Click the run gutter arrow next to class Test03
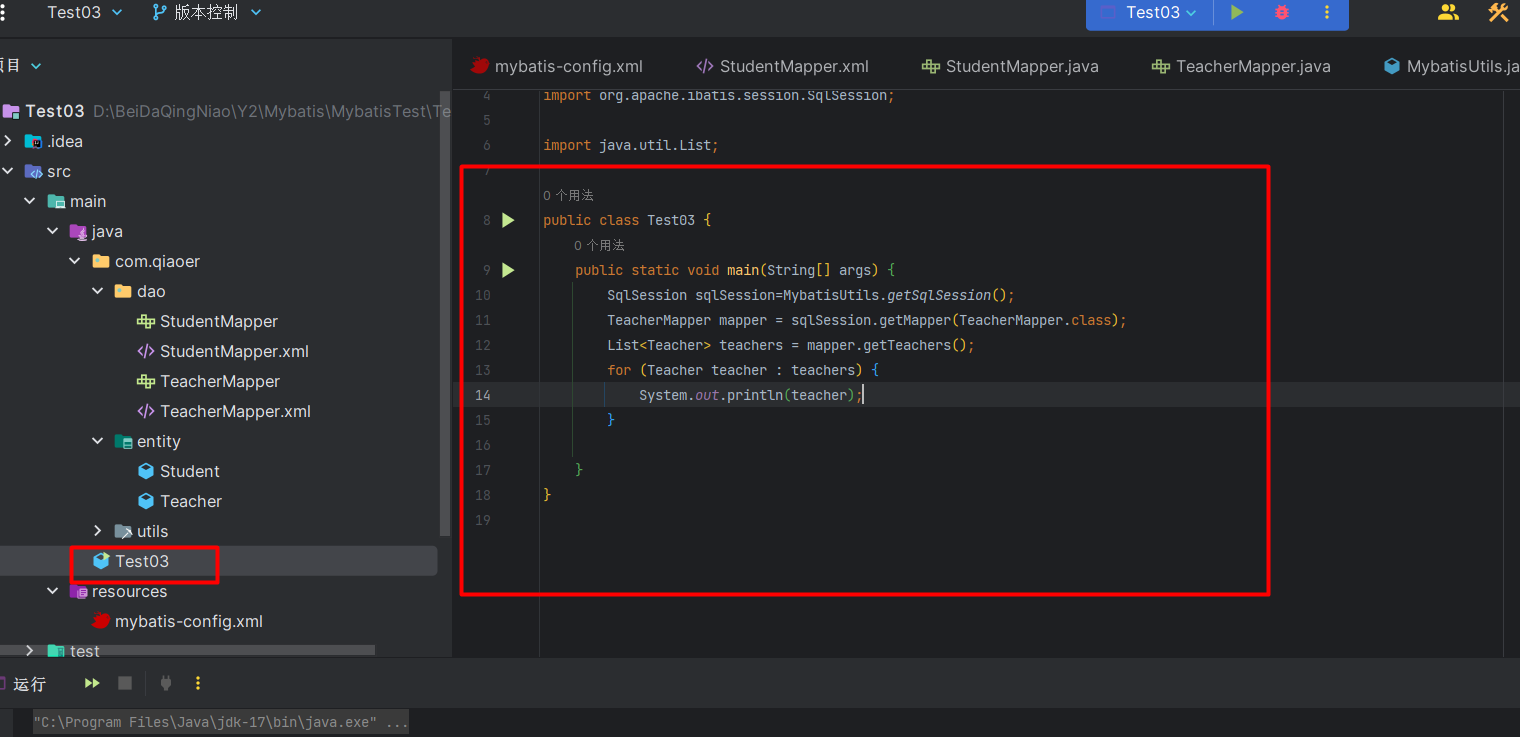Image resolution: width=1520 pixels, height=737 pixels. coord(508,220)
